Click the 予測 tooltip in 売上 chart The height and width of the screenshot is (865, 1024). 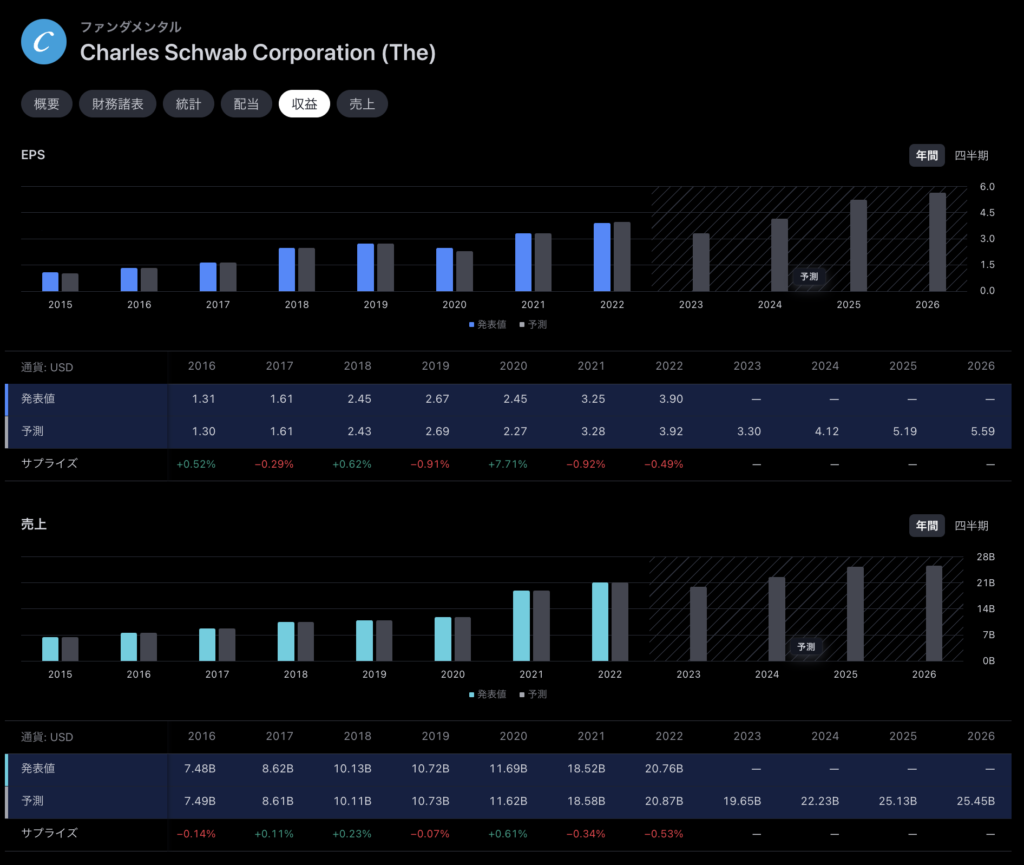[806, 647]
